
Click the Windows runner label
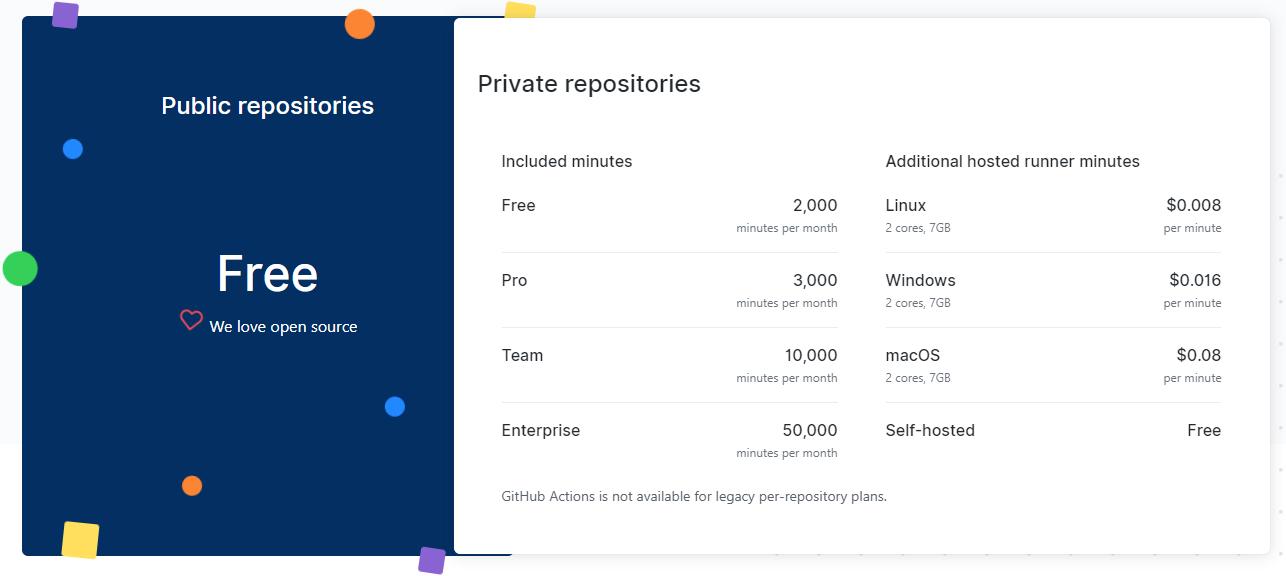coord(920,281)
